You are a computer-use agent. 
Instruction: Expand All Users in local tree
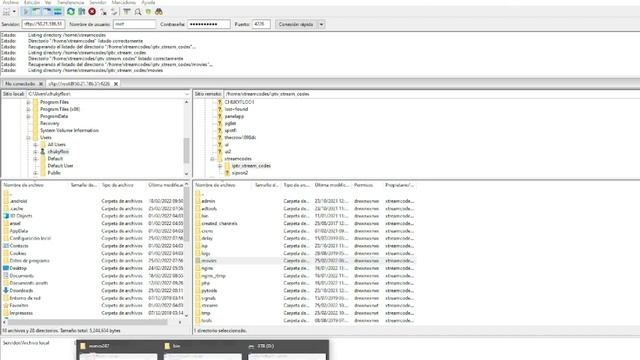click(x=36, y=144)
